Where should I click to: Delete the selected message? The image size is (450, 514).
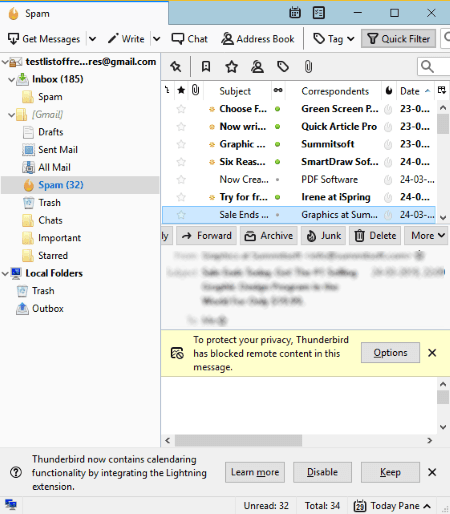click(x=375, y=236)
